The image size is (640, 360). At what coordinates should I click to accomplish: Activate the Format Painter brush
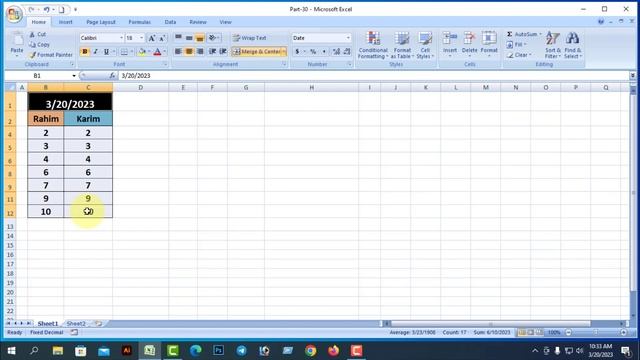click(x=33, y=55)
